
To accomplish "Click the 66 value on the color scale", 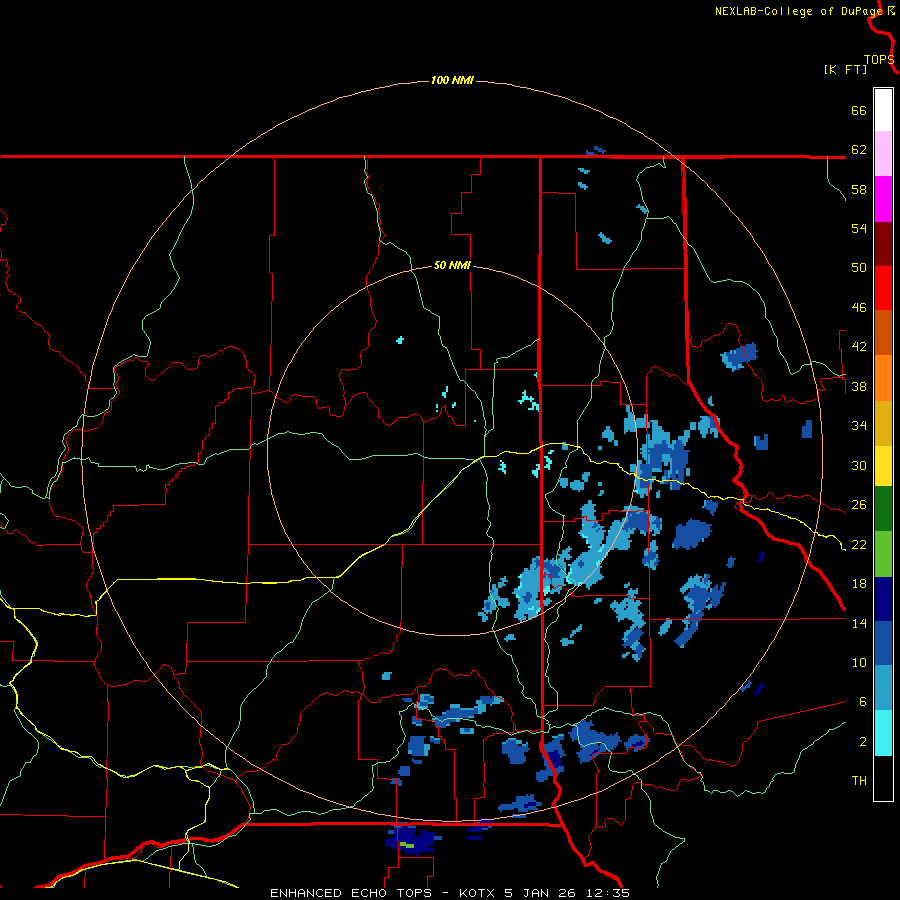I will pyautogui.click(x=859, y=110).
